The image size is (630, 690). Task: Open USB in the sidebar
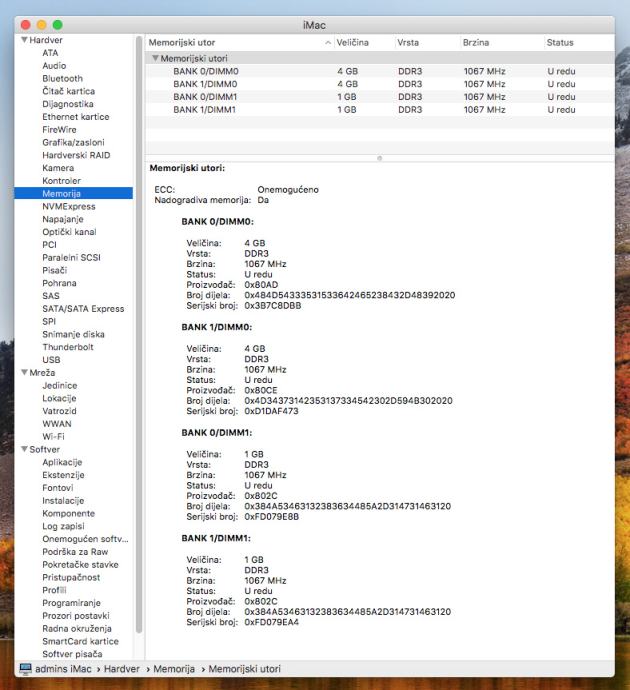[x=51, y=360]
